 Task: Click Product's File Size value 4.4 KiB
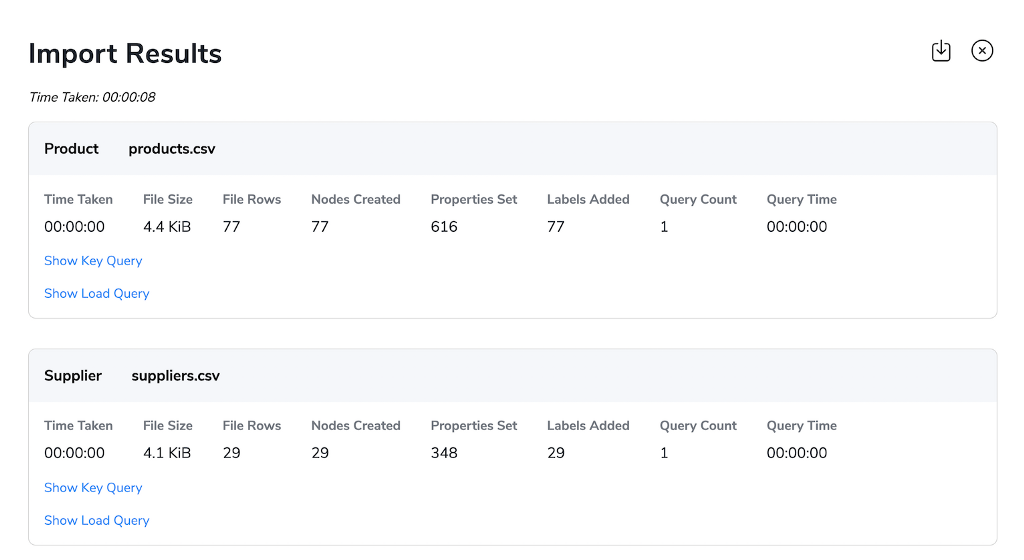click(167, 226)
